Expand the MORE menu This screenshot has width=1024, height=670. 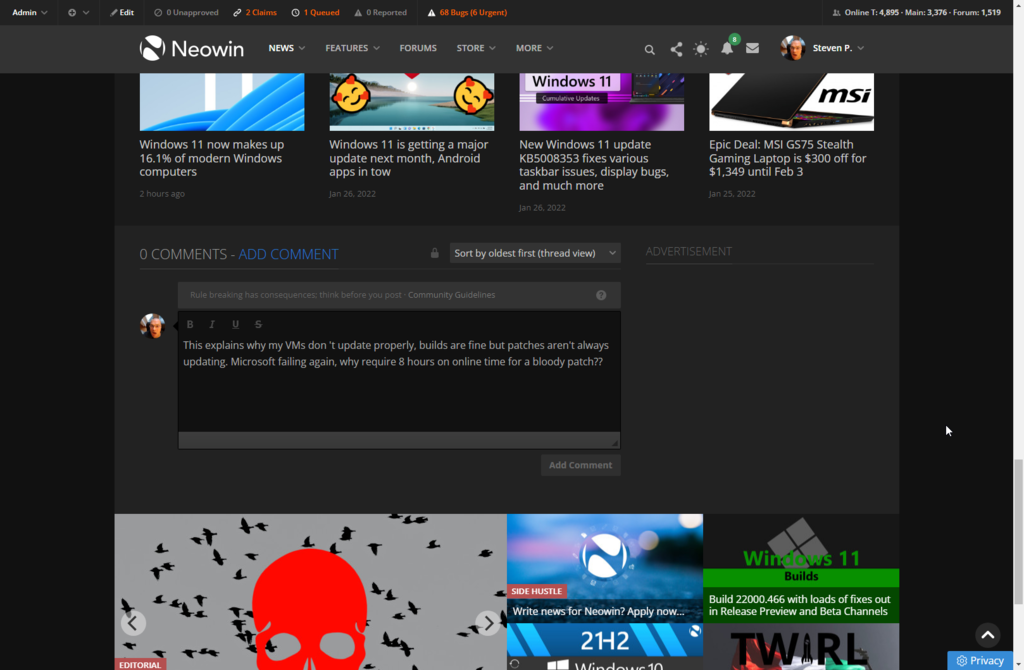pos(534,48)
